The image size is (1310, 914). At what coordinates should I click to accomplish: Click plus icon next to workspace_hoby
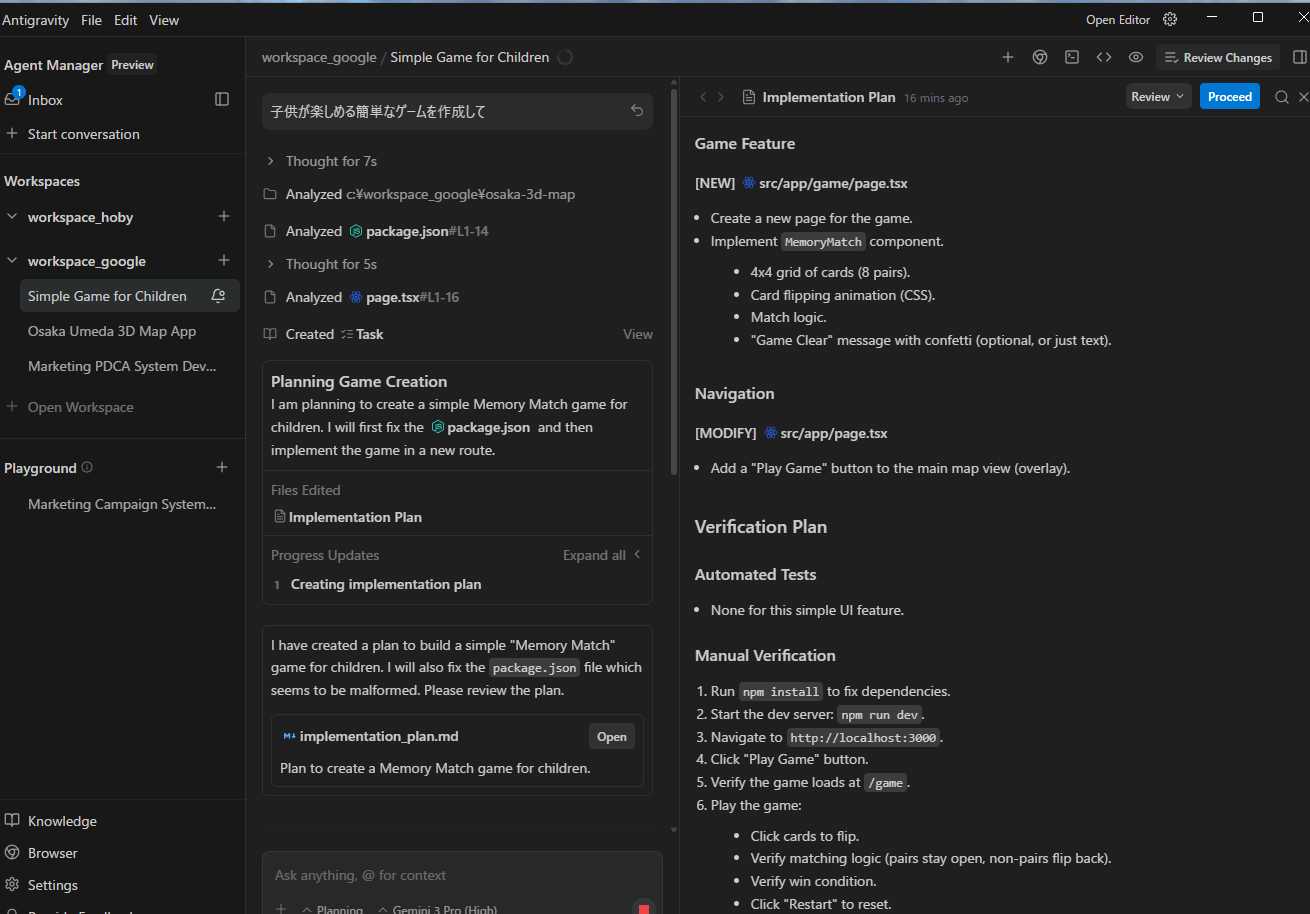click(224, 217)
